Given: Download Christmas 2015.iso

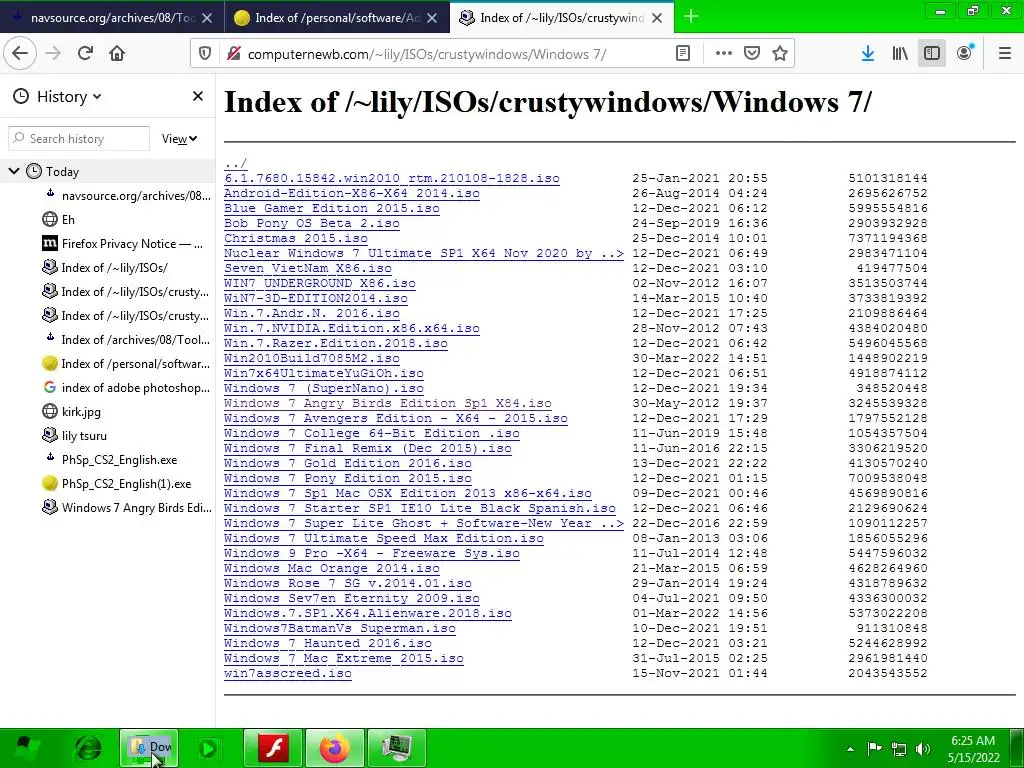Looking at the screenshot, I should click(x=296, y=238).
